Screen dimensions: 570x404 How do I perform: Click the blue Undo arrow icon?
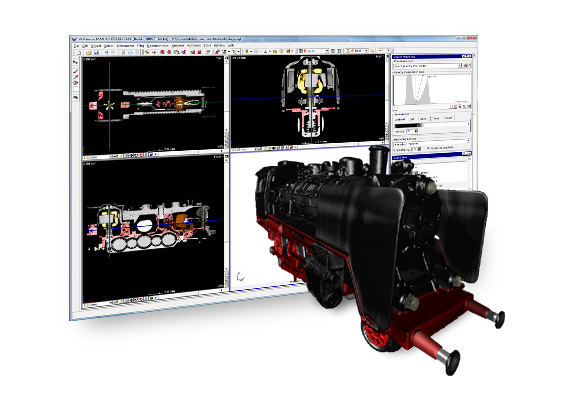[x=107, y=52]
